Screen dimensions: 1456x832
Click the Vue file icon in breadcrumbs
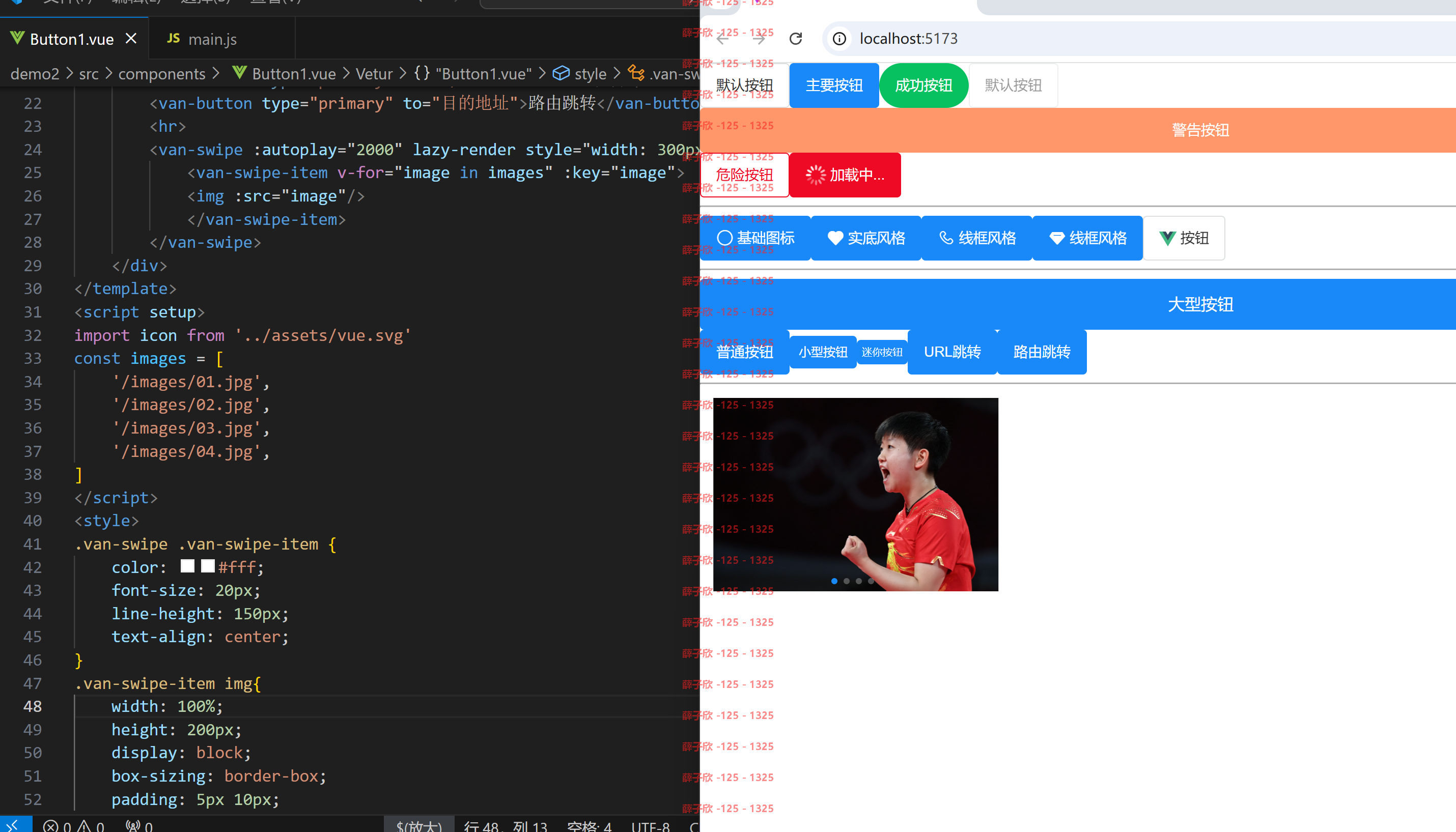tap(239, 73)
